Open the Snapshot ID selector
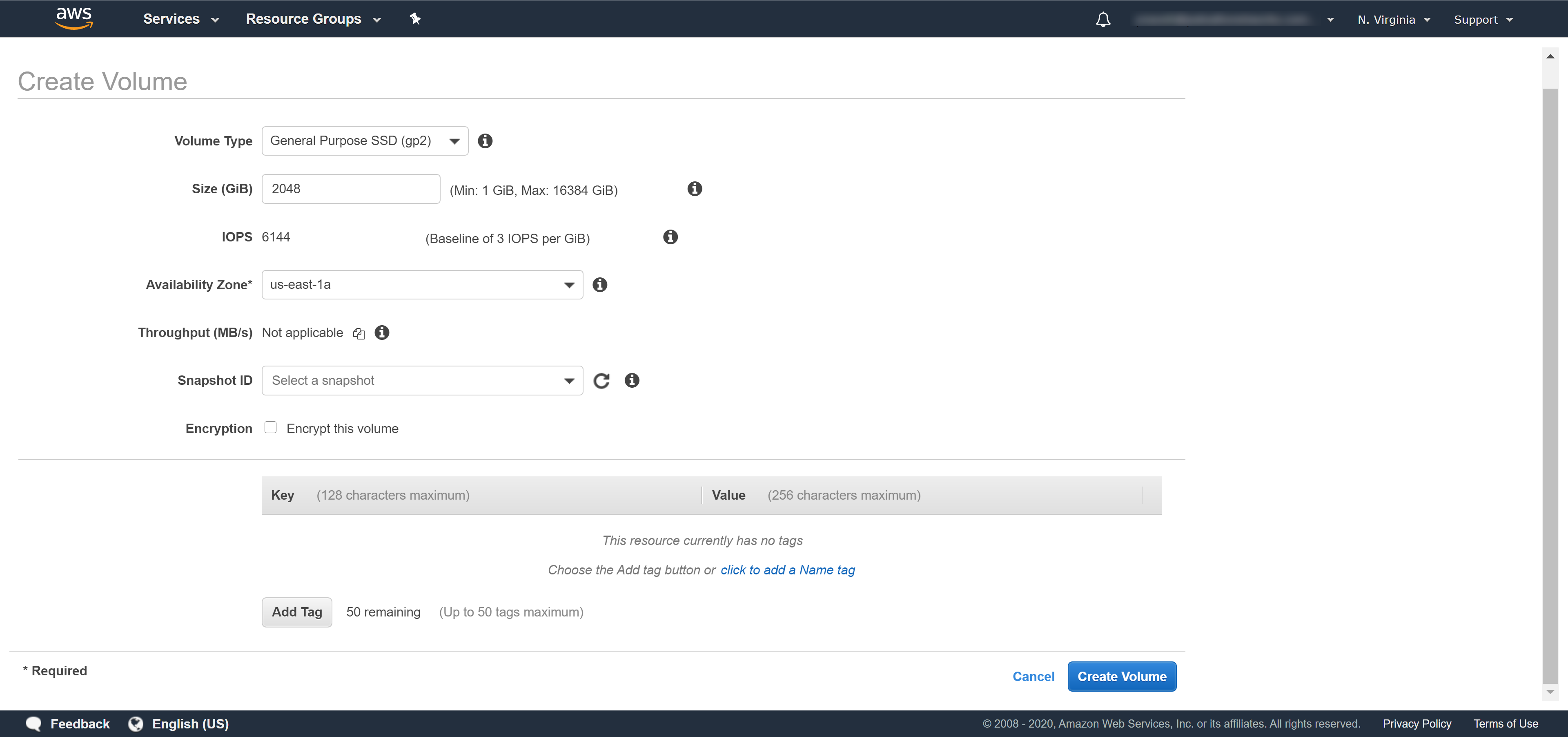The height and width of the screenshot is (737, 1568). point(422,381)
